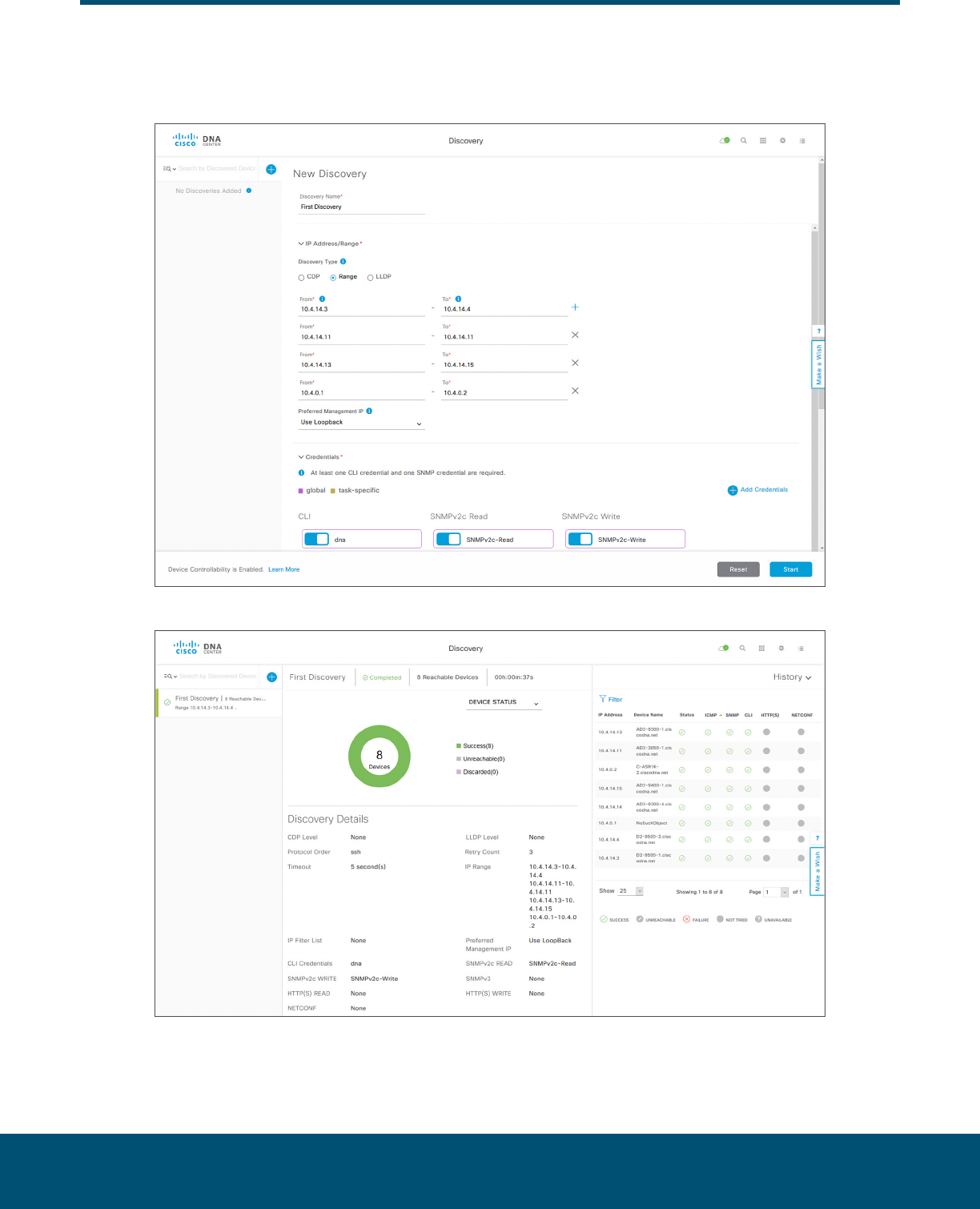Click status check icon for 10.4.14.13 row

click(x=682, y=732)
